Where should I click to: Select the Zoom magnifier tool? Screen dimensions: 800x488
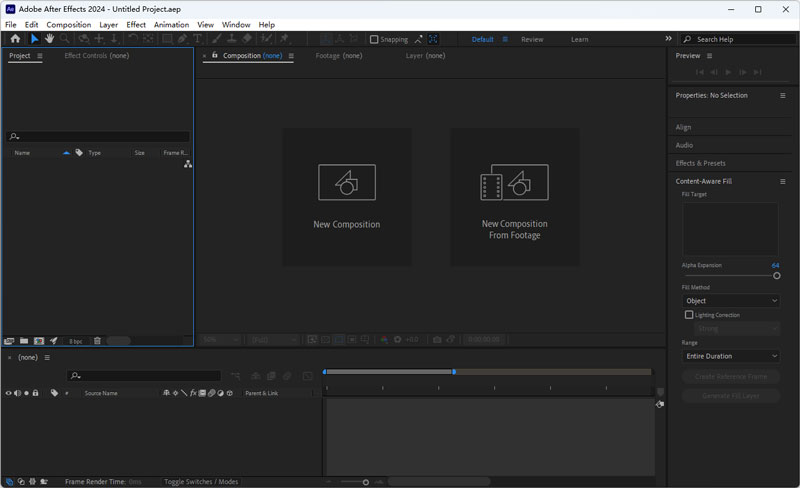[x=65, y=39]
